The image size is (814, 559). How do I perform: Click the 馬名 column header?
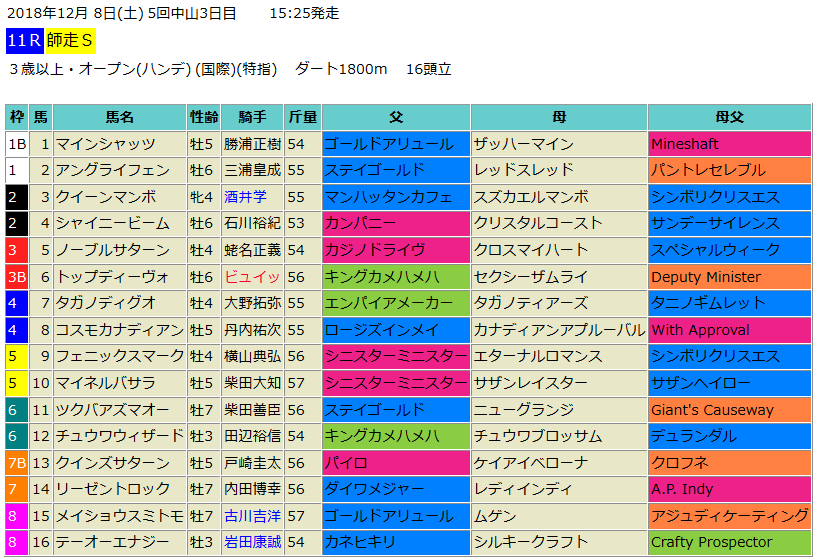(120, 117)
